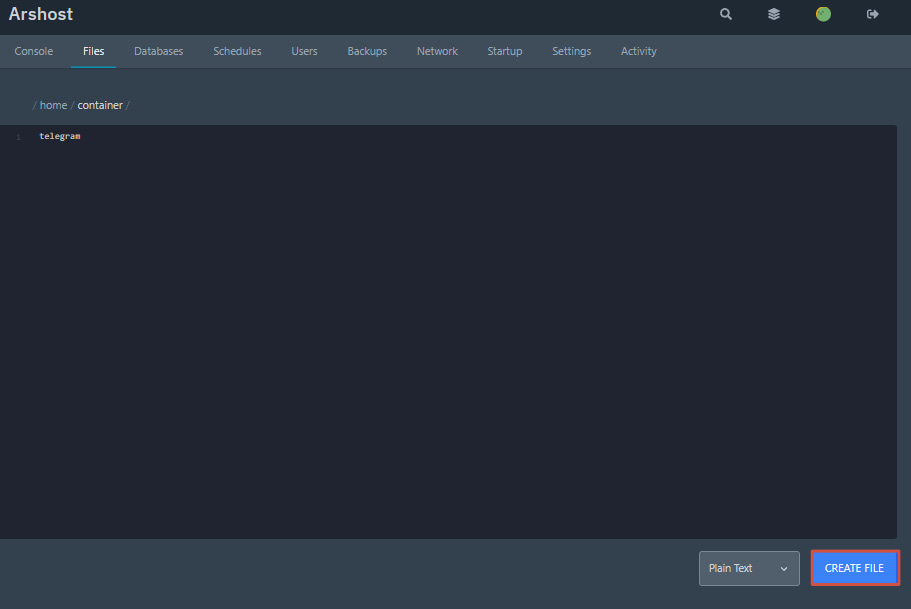911x609 pixels.
Task: View the Activity tab
Action: (x=639, y=51)
